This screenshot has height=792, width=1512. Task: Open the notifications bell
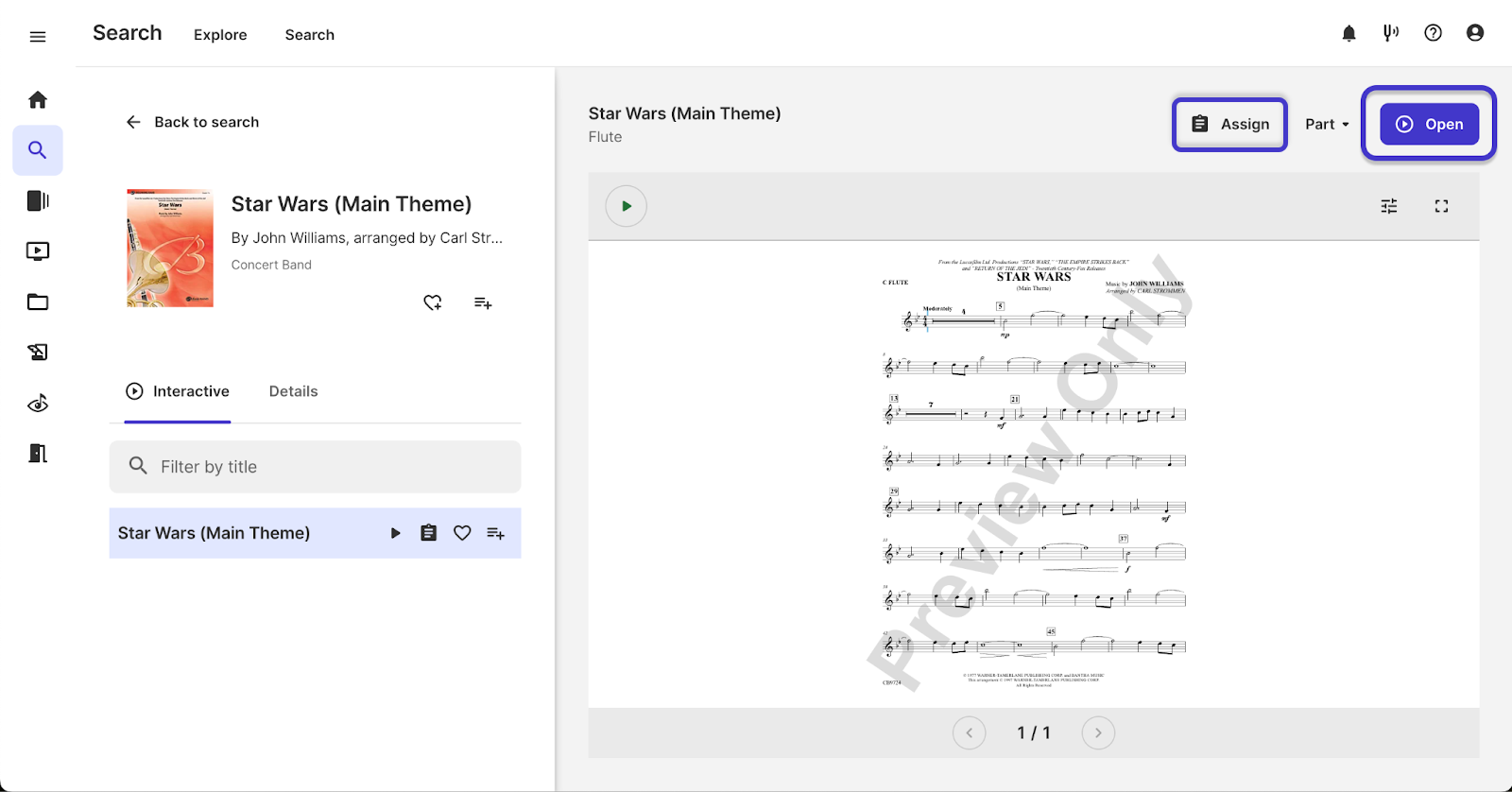tap(1349, 33)
